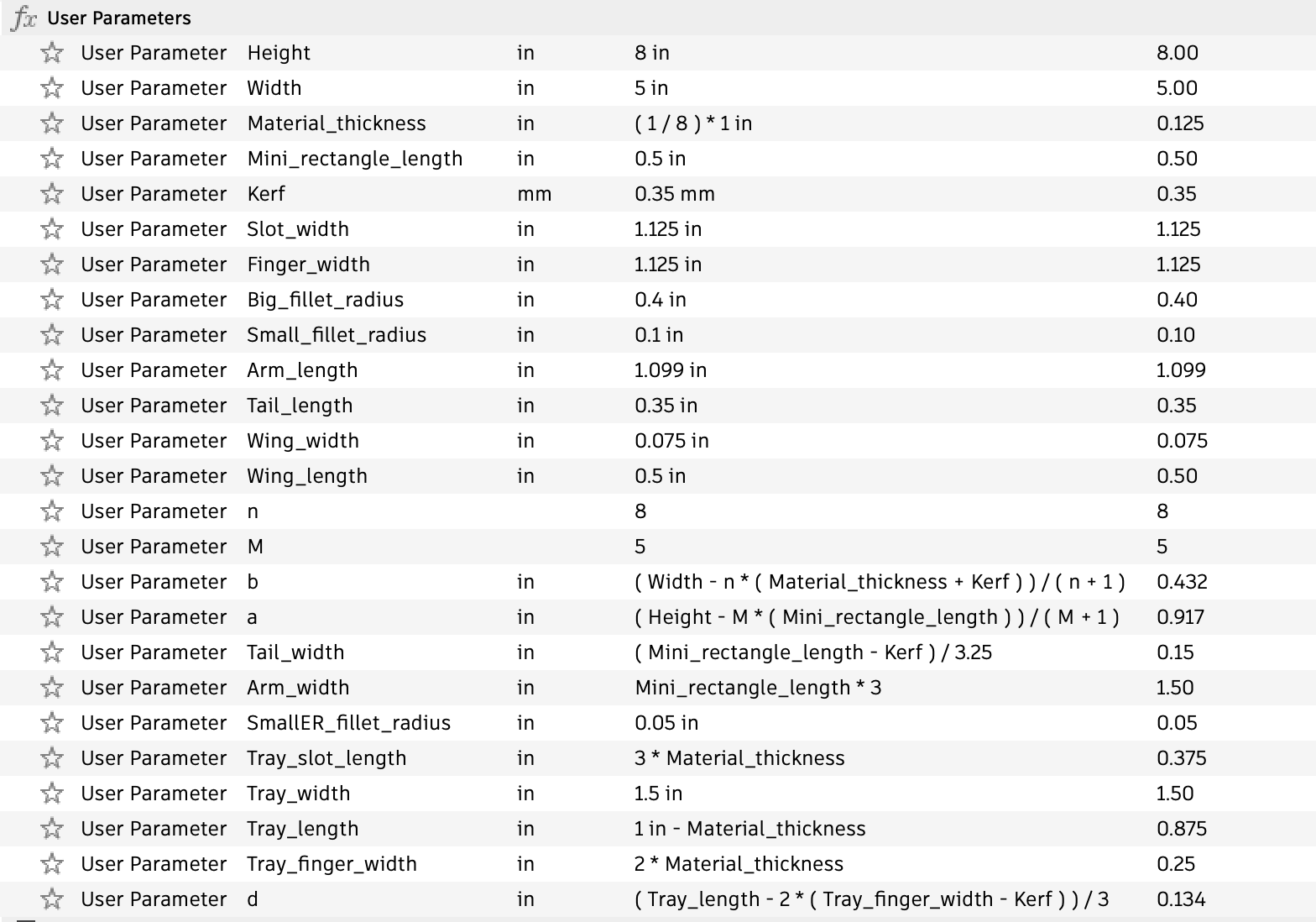Screen dimensions: 1316x922
Task: Click the value '0.875' for Tray_length
Action: tap(1182, 829)
